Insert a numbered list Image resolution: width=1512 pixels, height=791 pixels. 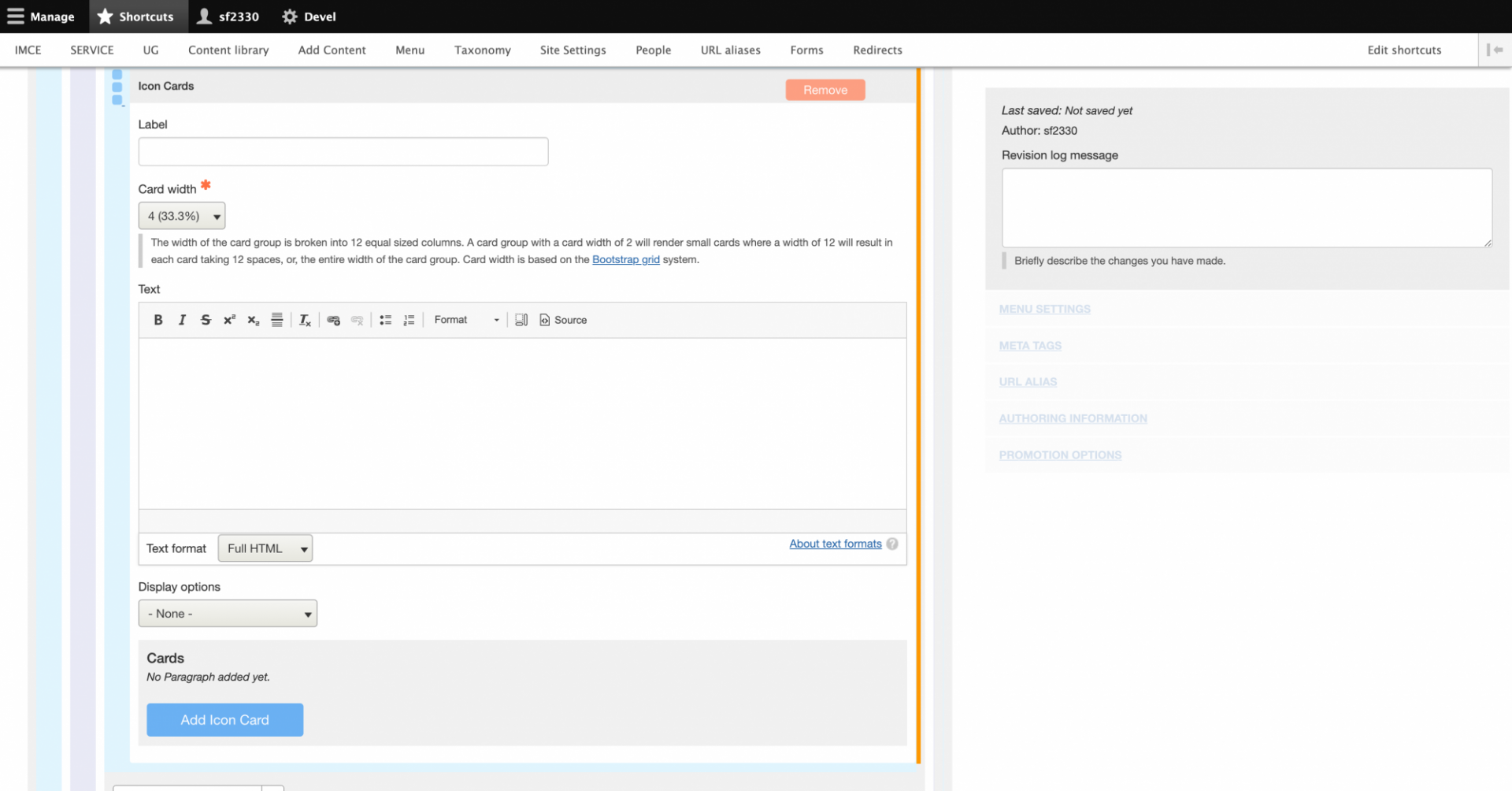point(409,320)
